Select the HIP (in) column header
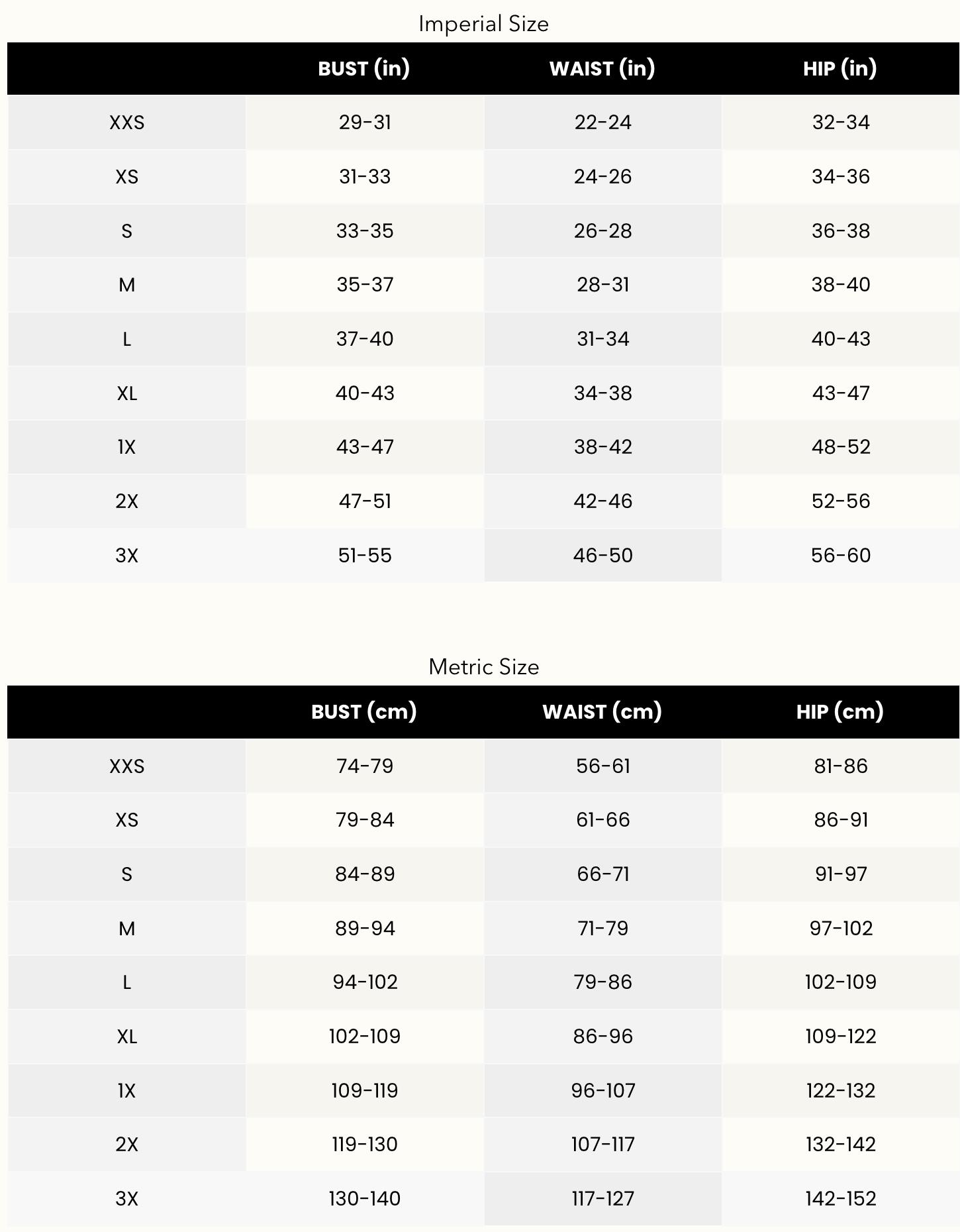This screenshot has height=1232, width=960. [x=840, y=68]
